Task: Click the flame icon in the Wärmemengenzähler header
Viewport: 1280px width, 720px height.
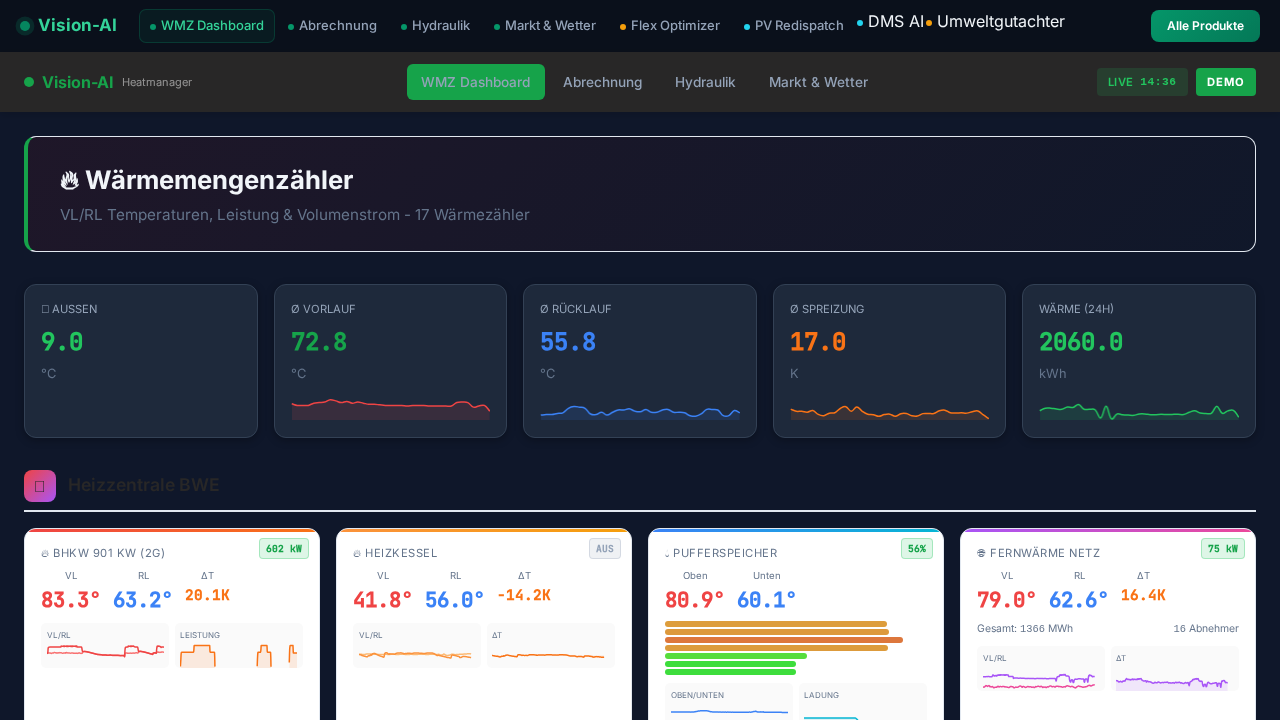Action: (69, 179)
